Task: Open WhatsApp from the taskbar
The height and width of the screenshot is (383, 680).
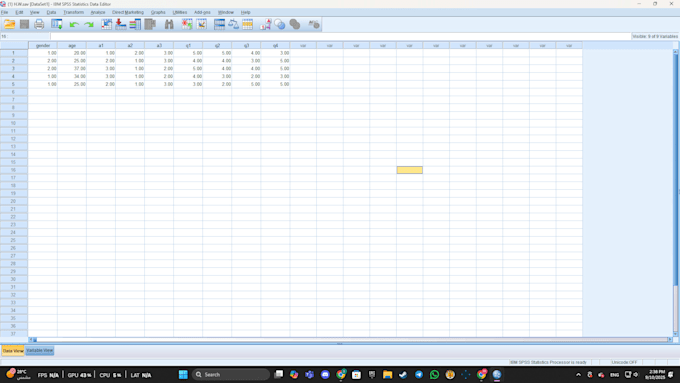Action: point(434,374)
